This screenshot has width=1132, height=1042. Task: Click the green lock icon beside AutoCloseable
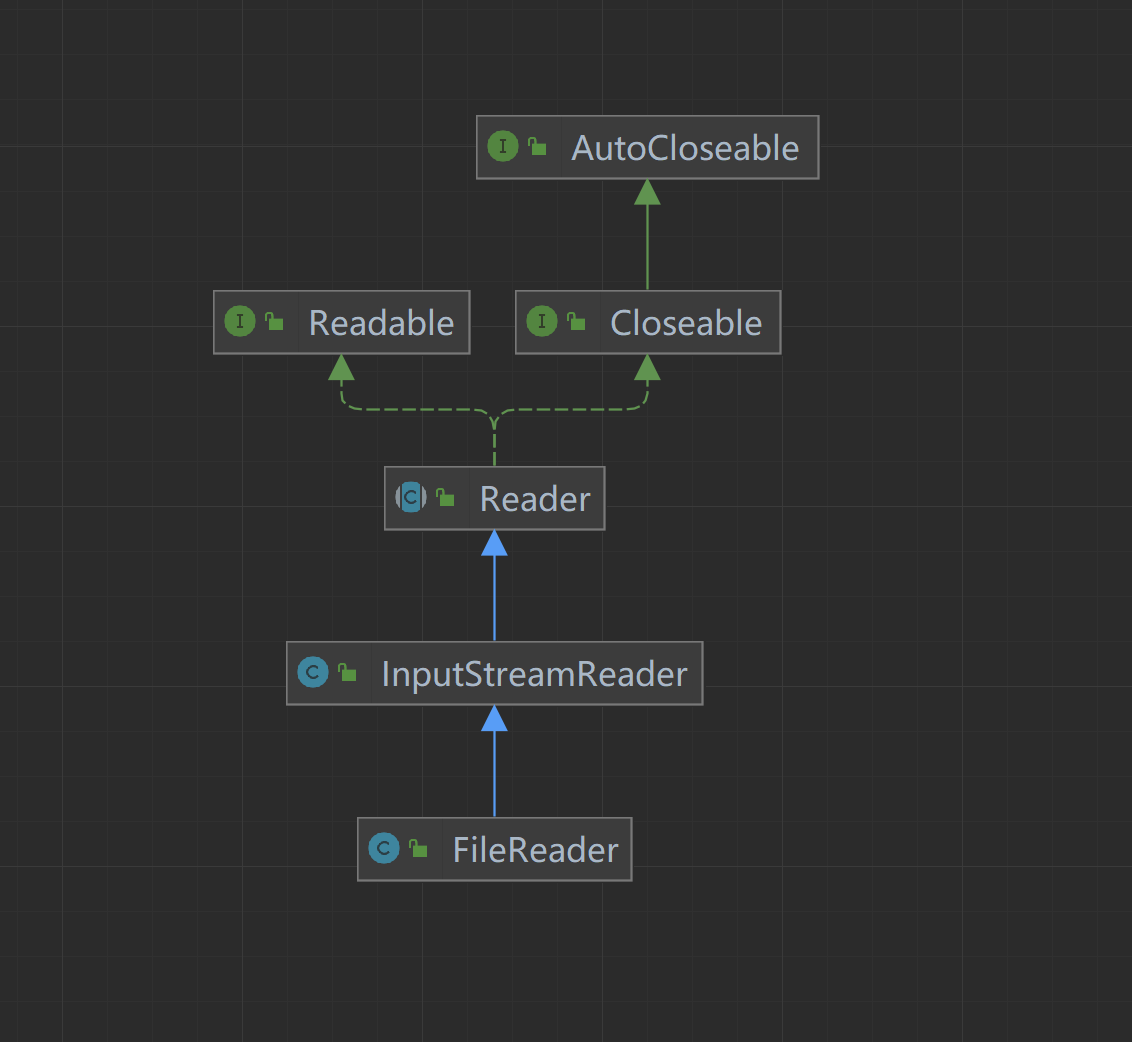point(538,147)
